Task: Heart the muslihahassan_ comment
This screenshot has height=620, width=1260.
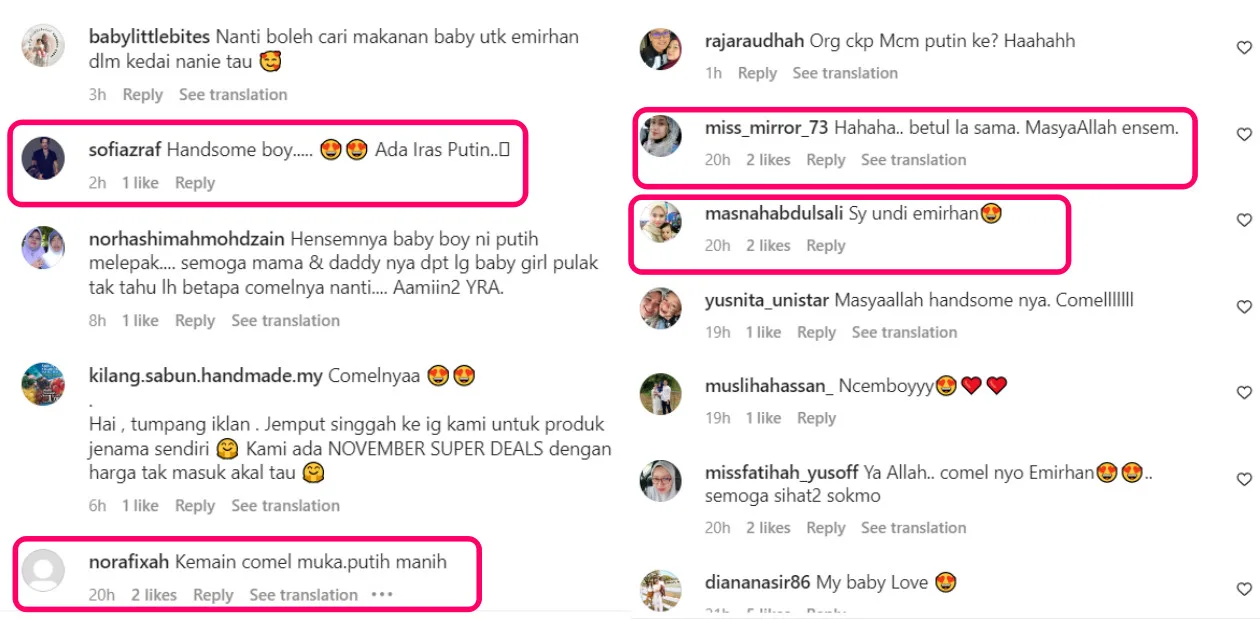Action: [1244, 393]
